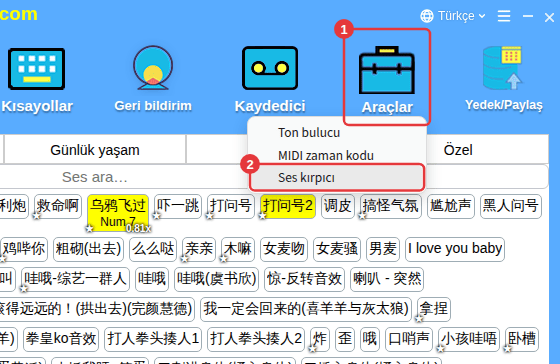Play the 乌鸦飞过 Num 7 sound
Viewport: 560px width, 364px height.
click(x=118, y=213)
